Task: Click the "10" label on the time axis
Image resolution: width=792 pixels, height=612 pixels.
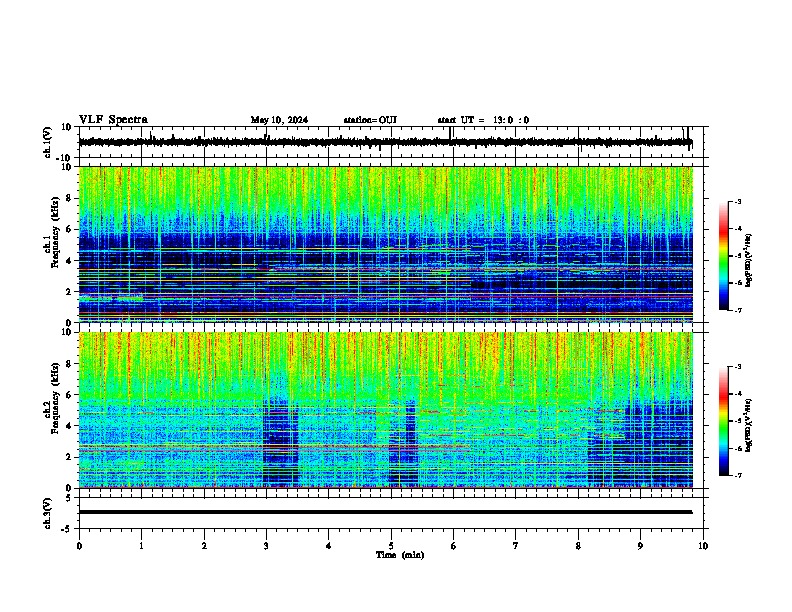Action: click(x=703, y=546)
